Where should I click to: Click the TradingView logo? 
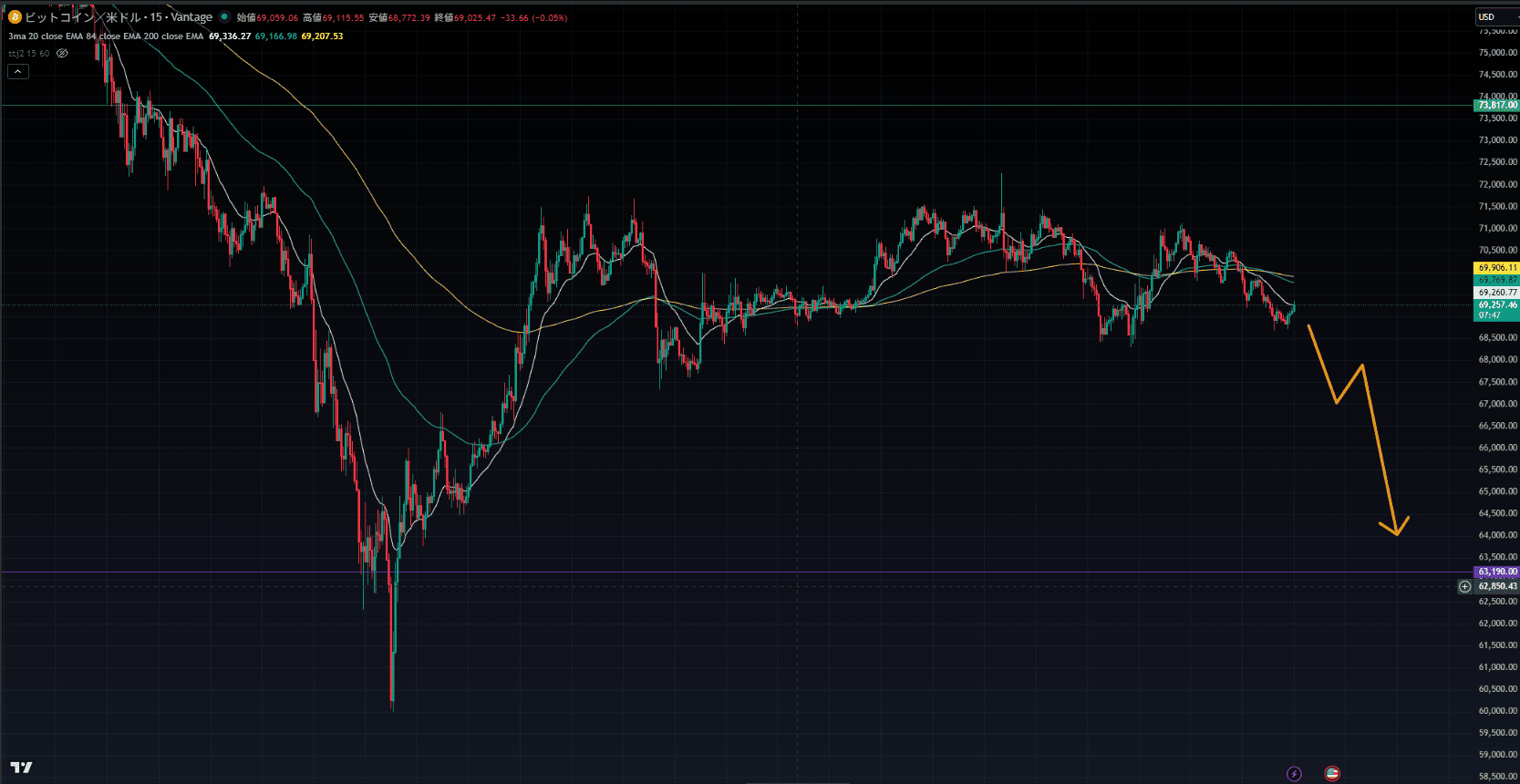pos(21,768)
